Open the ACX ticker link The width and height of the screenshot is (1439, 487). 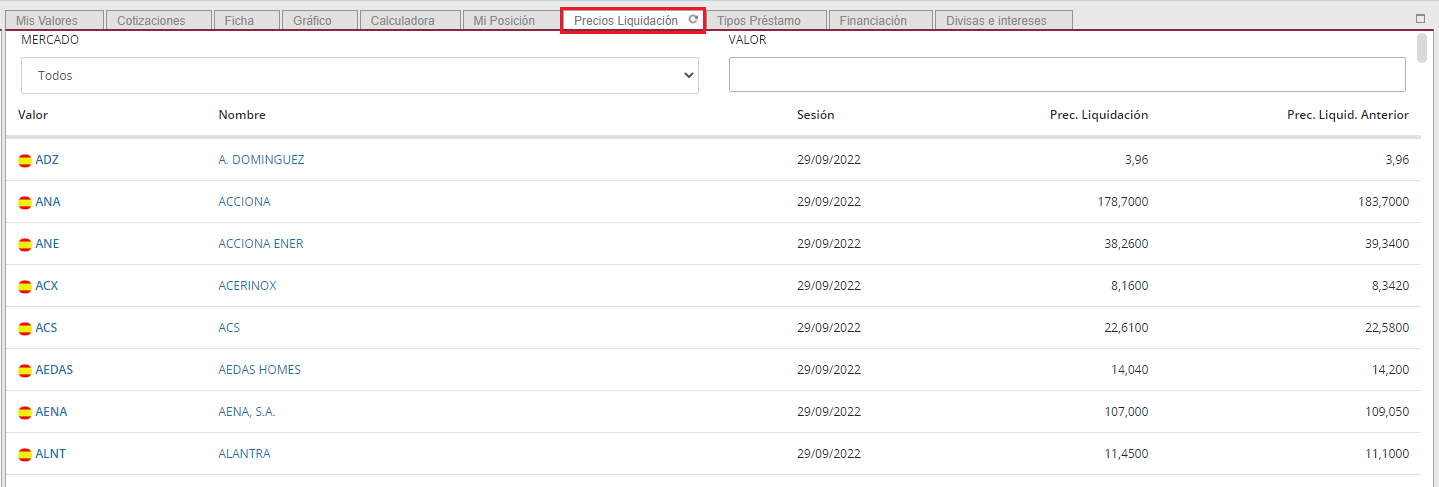[x=47, y=286]
